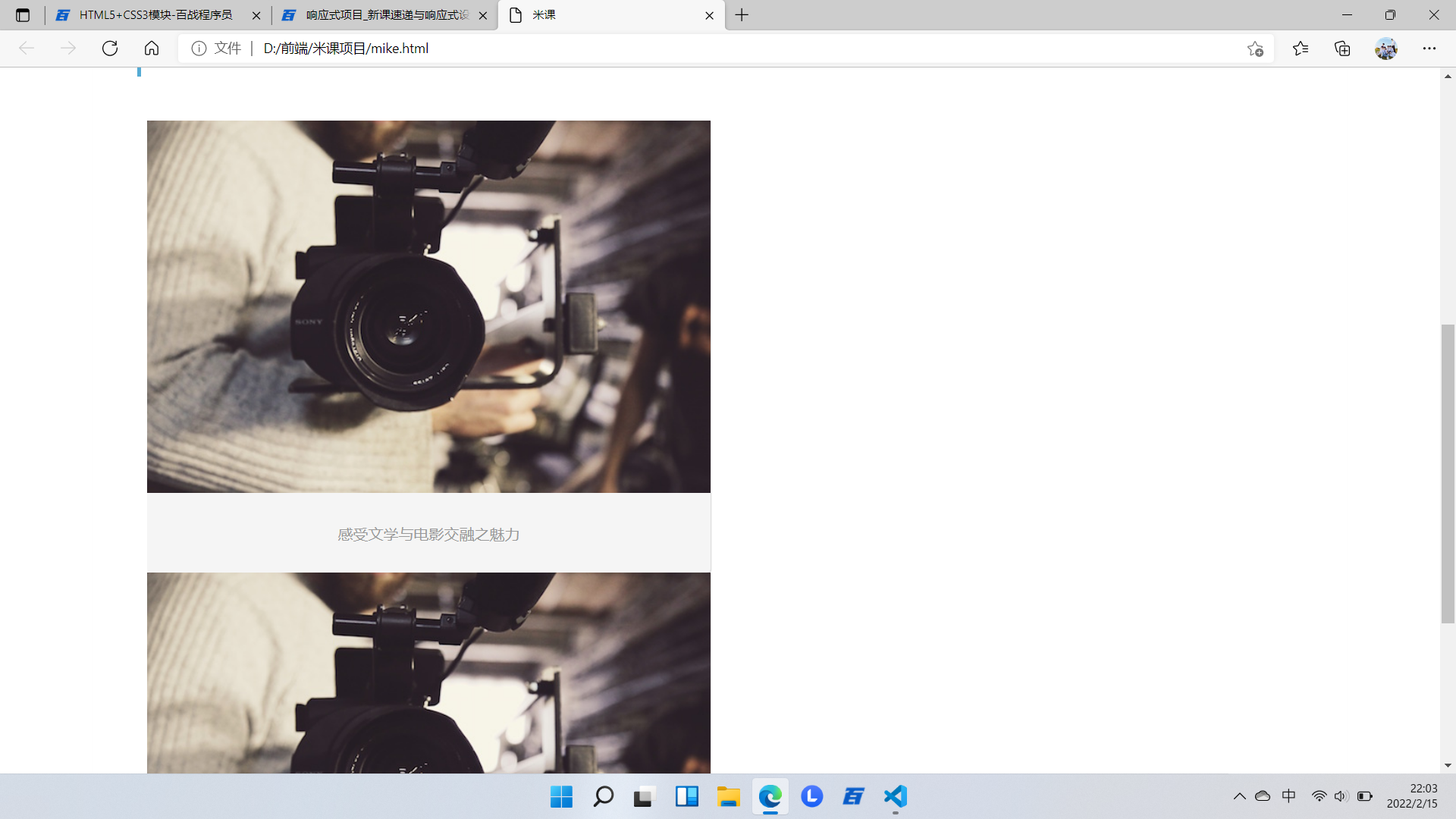Viewport: 1456px width, 819px height.
Task: Open OneDrive cloud tray icon
Action: coord(1263,796)
